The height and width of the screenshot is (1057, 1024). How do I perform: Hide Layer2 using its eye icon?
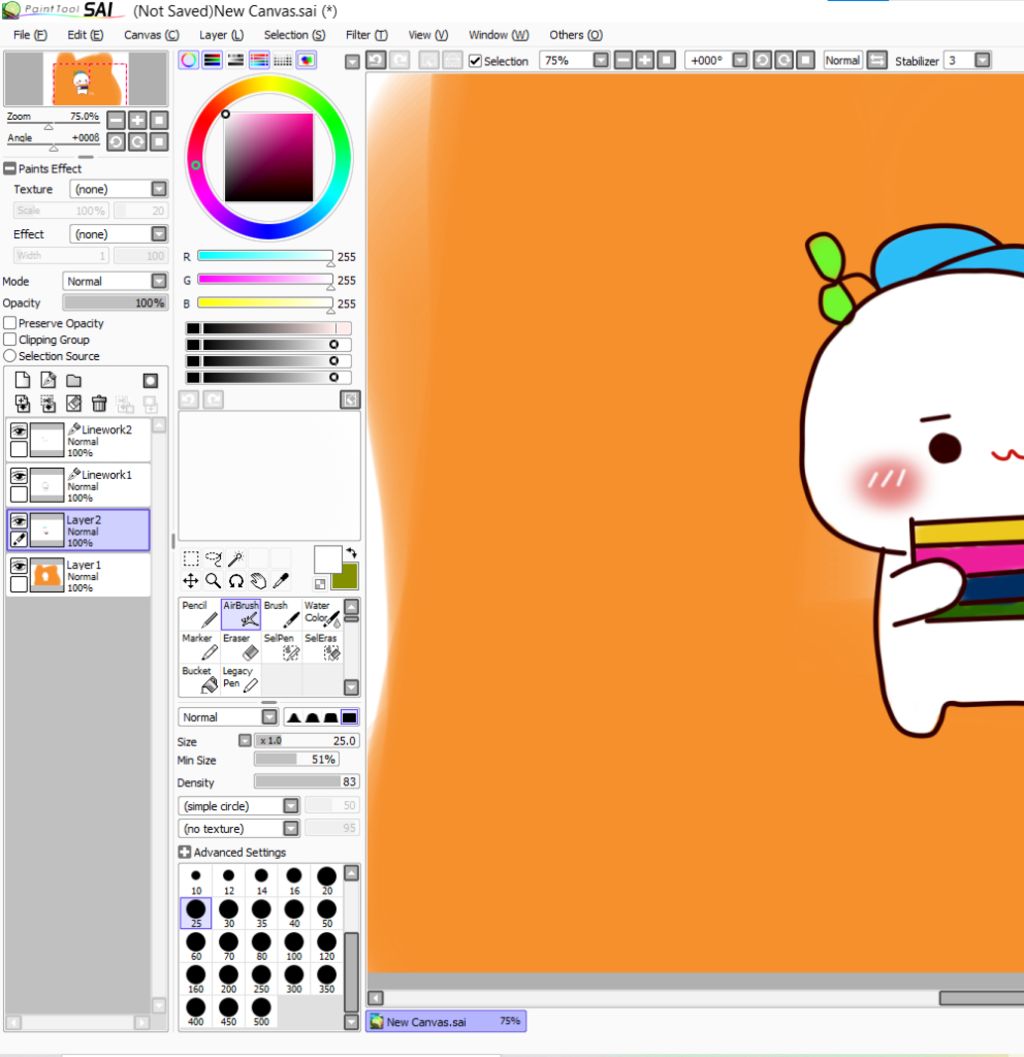tap(19, 521)
